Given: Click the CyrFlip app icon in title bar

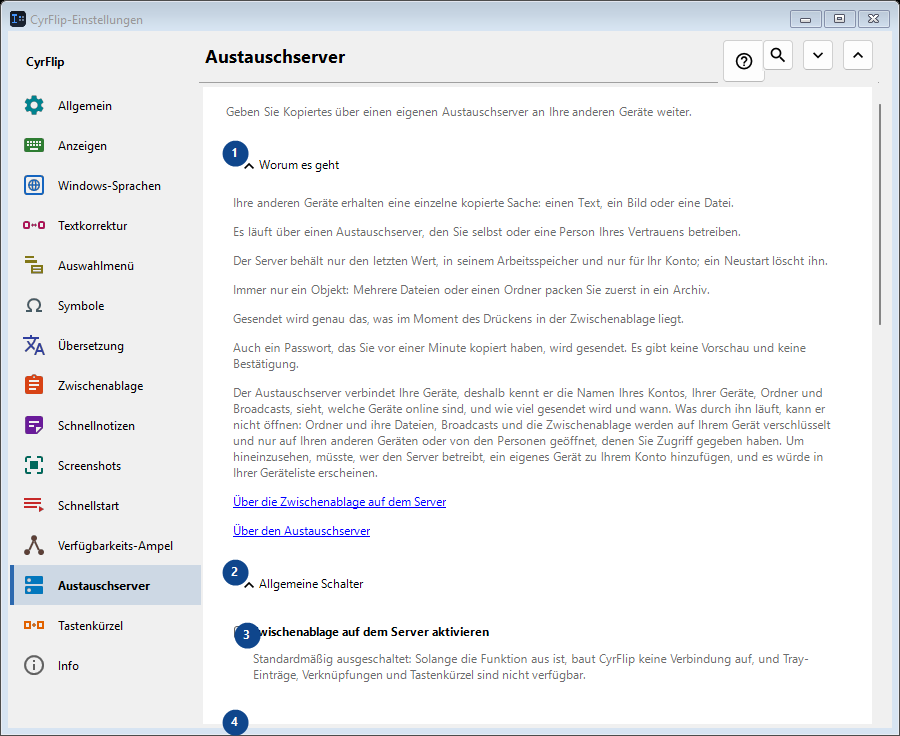Looking at the screenshot, I should coord(18,19).
